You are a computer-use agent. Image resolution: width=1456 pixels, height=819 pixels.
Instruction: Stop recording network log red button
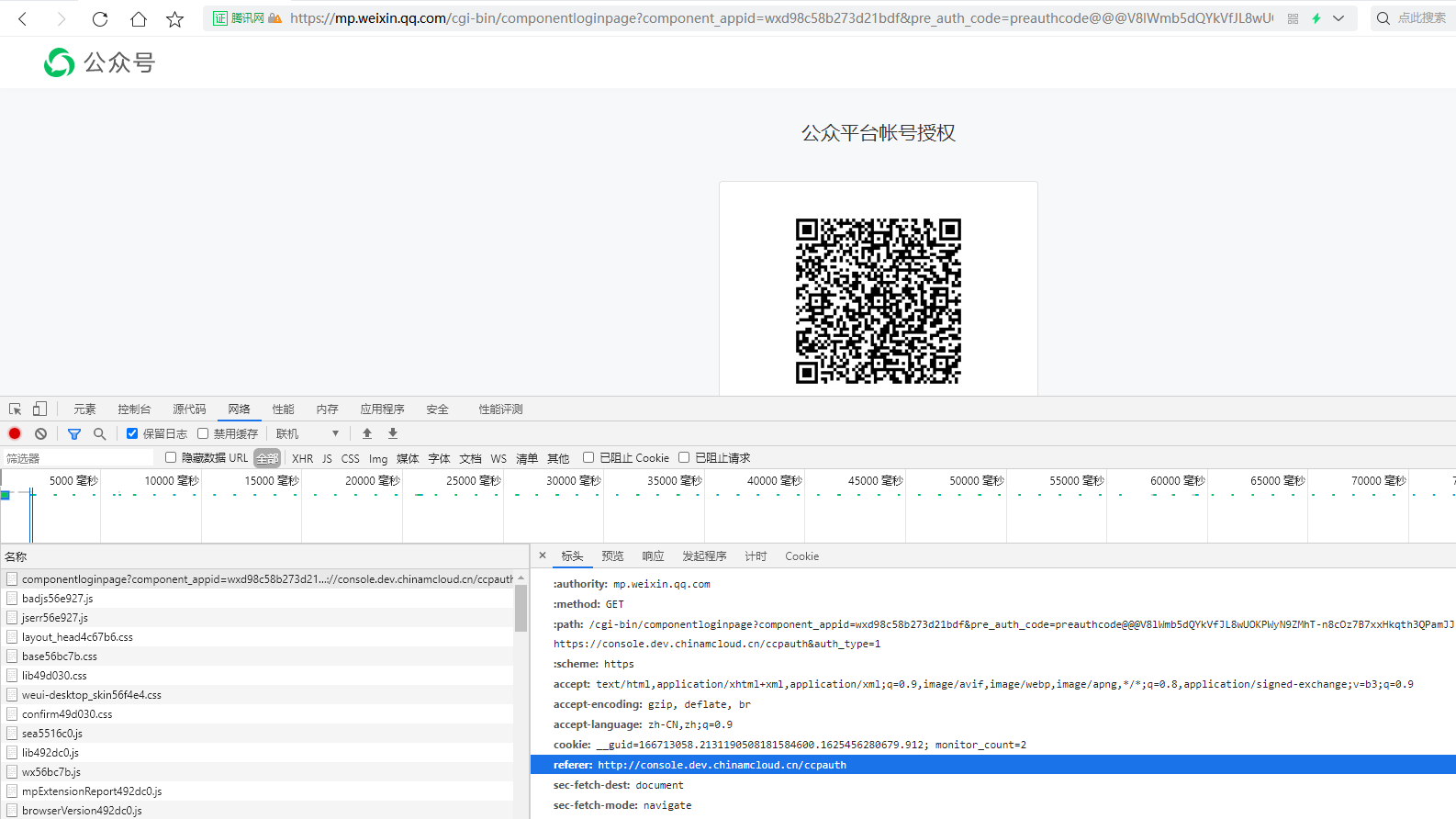point(15,433)
